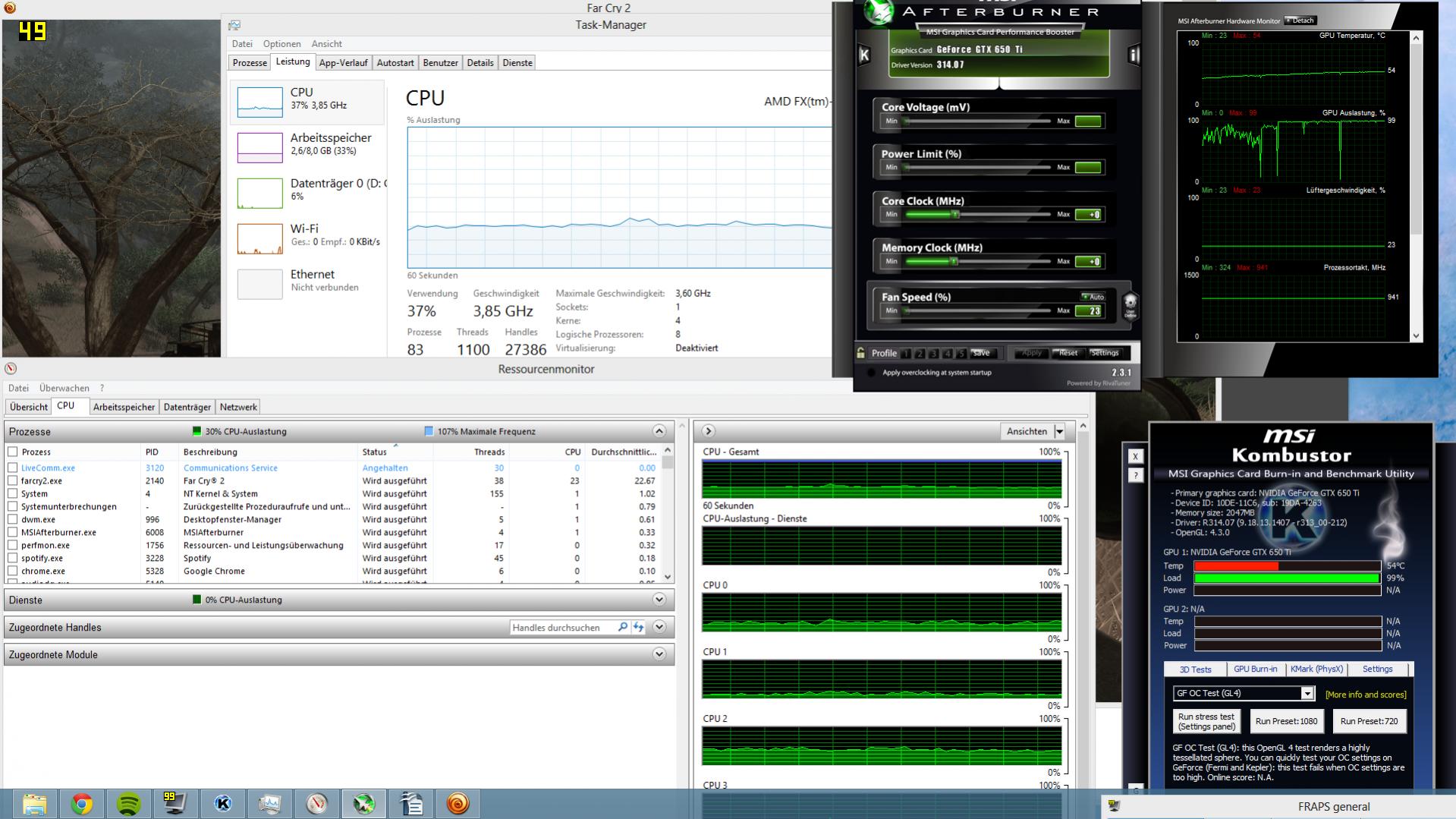
Task: Check the spotify.exe process checkbox
Action: click(x=12, y=558)
